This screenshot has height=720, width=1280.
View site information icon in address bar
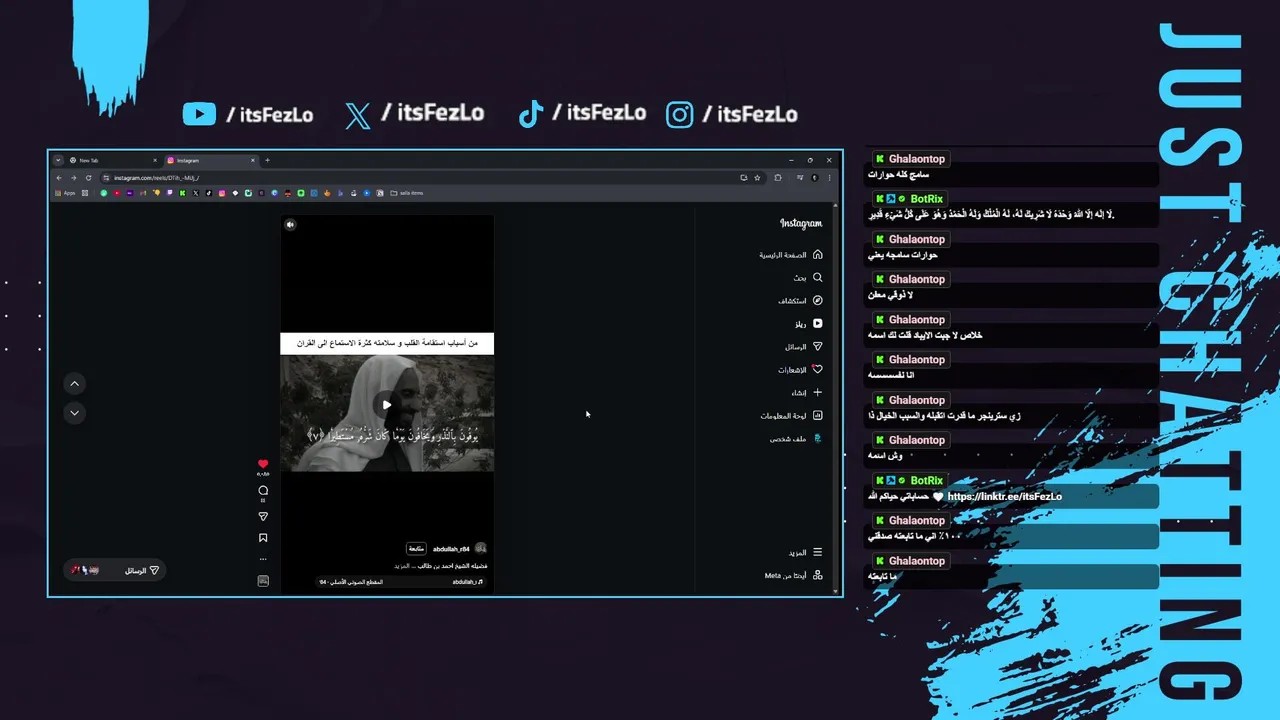(x=106, y=178)
